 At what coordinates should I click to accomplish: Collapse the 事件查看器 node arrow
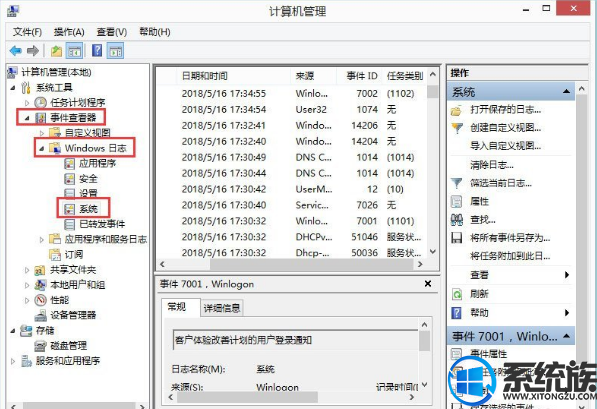(27, 118)
